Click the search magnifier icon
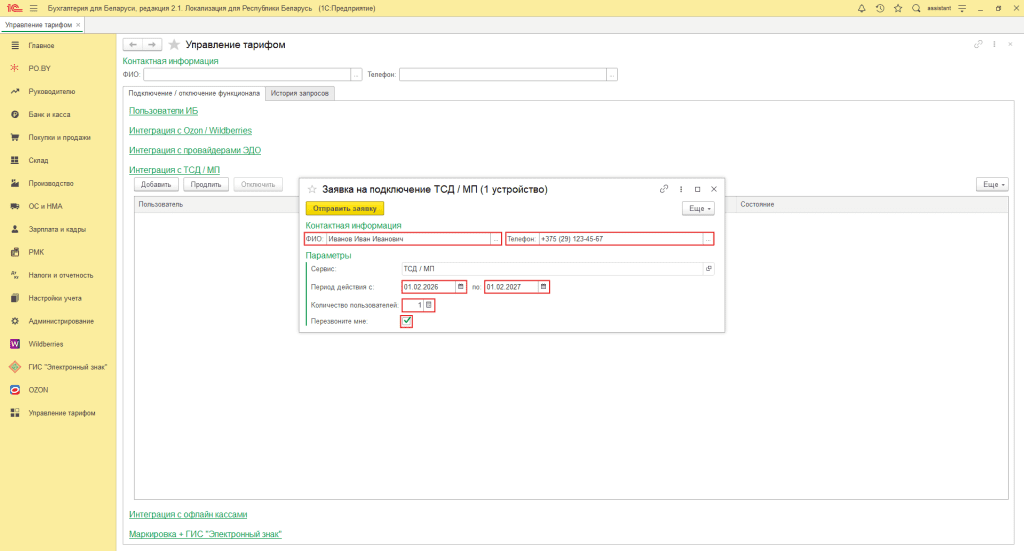This screenshot has width=1024, height=551. click(x=916, y=8)
